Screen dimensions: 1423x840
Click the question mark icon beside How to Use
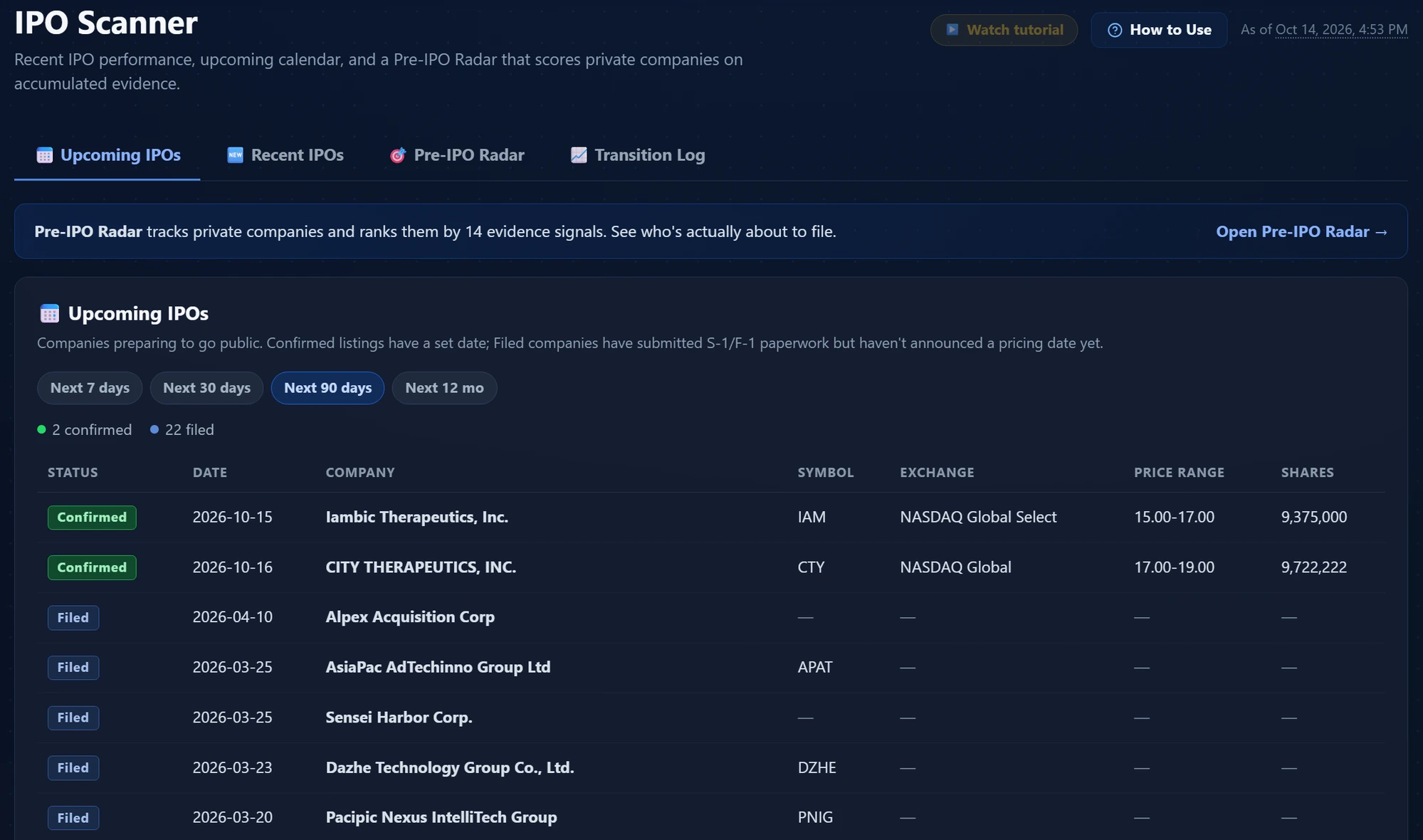[x=1115, y=30]
